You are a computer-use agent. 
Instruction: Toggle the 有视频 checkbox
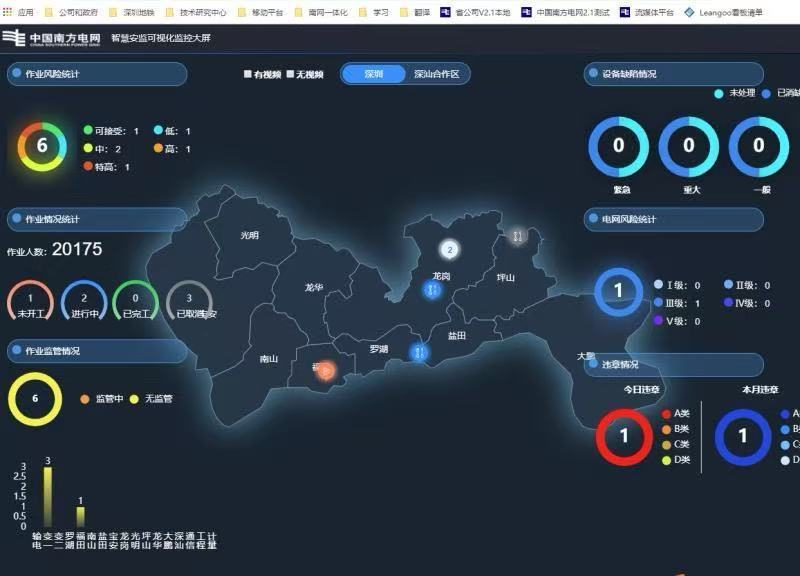tap(248, 74)
